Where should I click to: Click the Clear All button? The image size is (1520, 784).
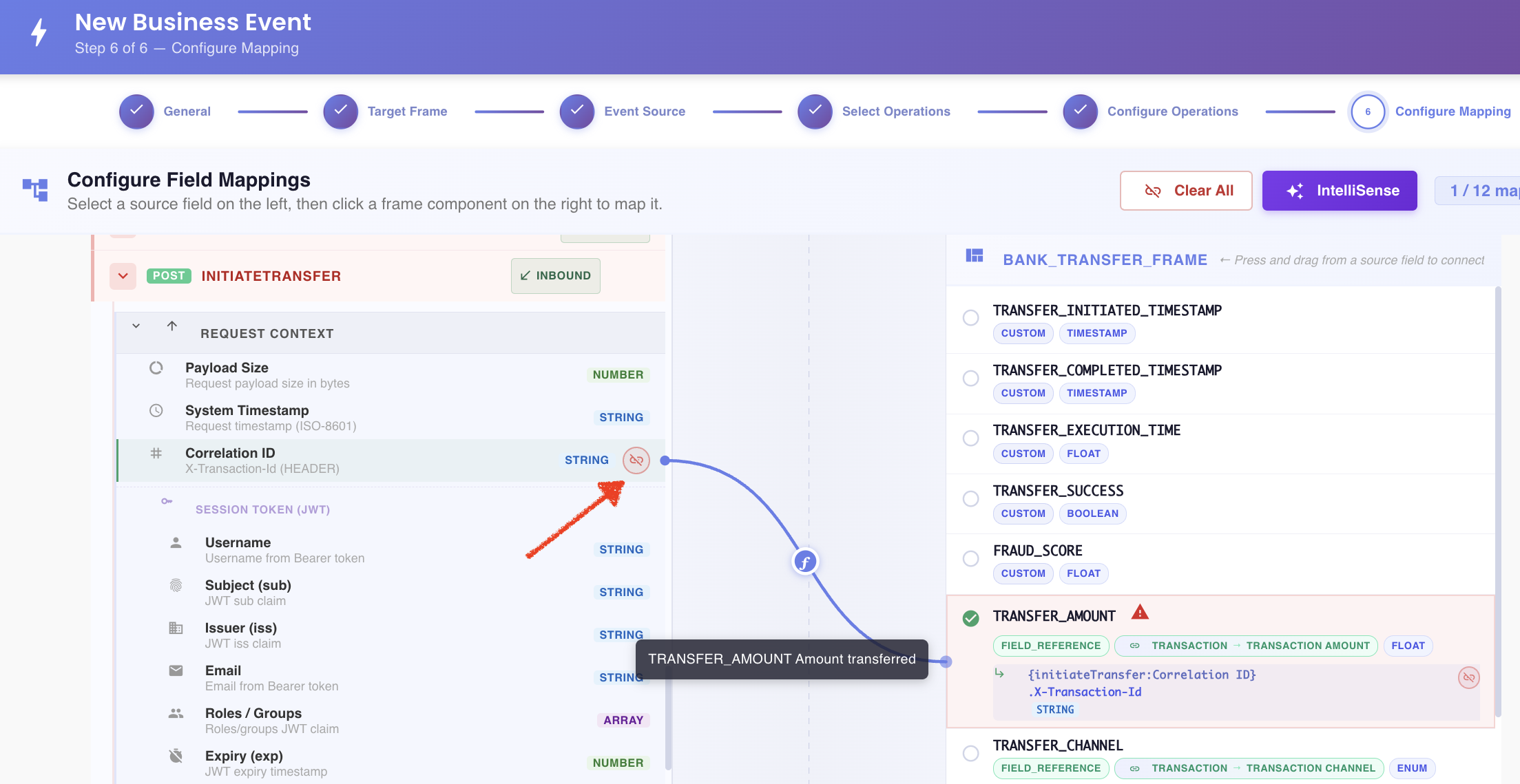point(1186,191)
